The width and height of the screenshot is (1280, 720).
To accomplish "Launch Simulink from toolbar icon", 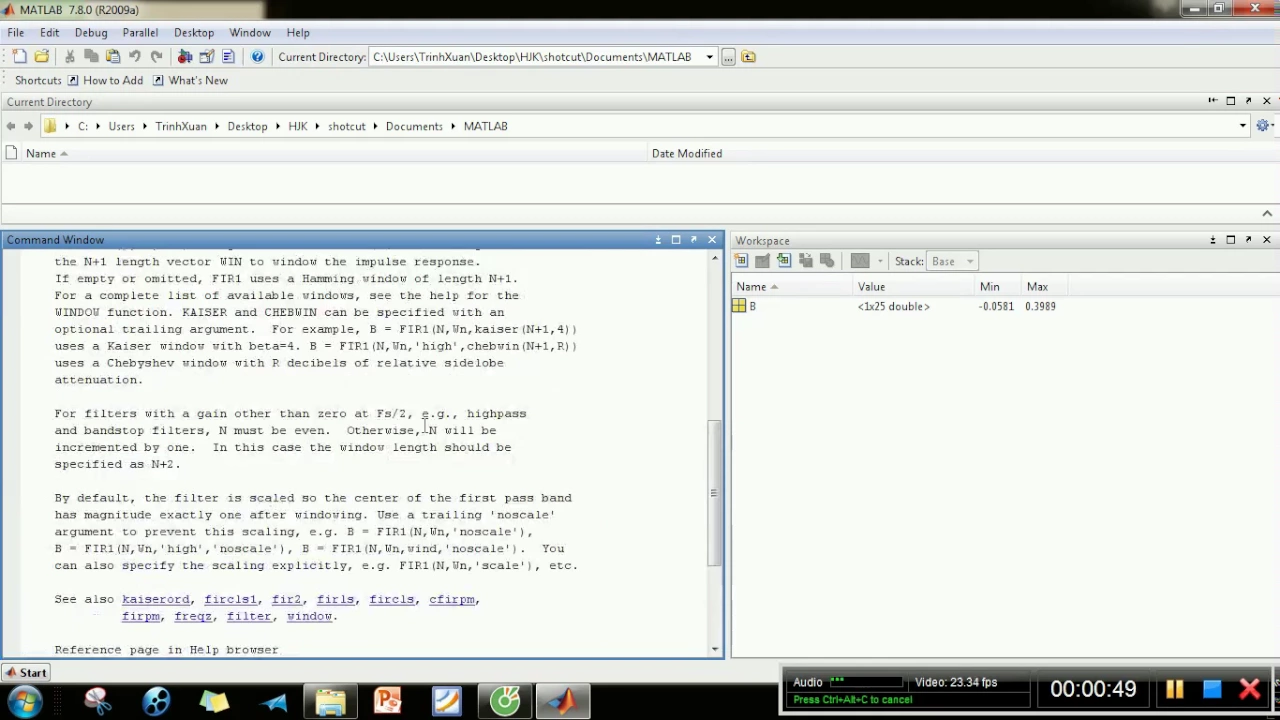I will coord(185,57).
